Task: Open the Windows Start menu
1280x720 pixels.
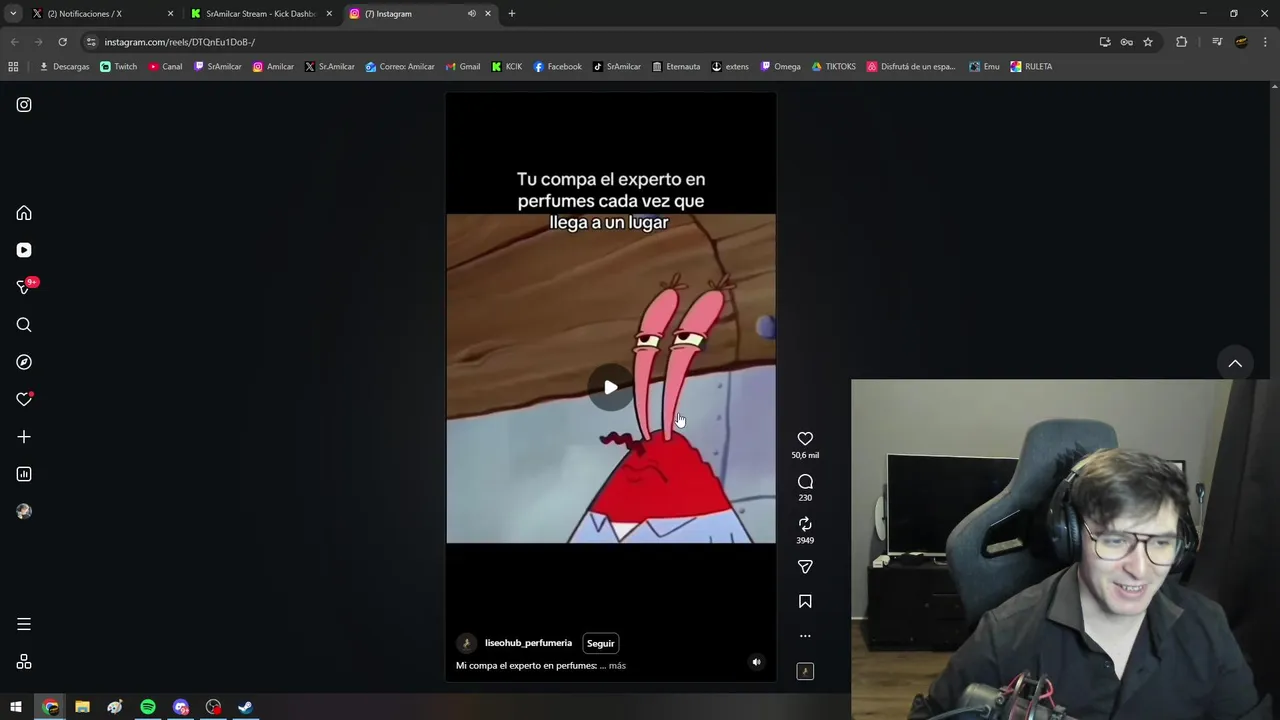Action: (x=16, y=707)
